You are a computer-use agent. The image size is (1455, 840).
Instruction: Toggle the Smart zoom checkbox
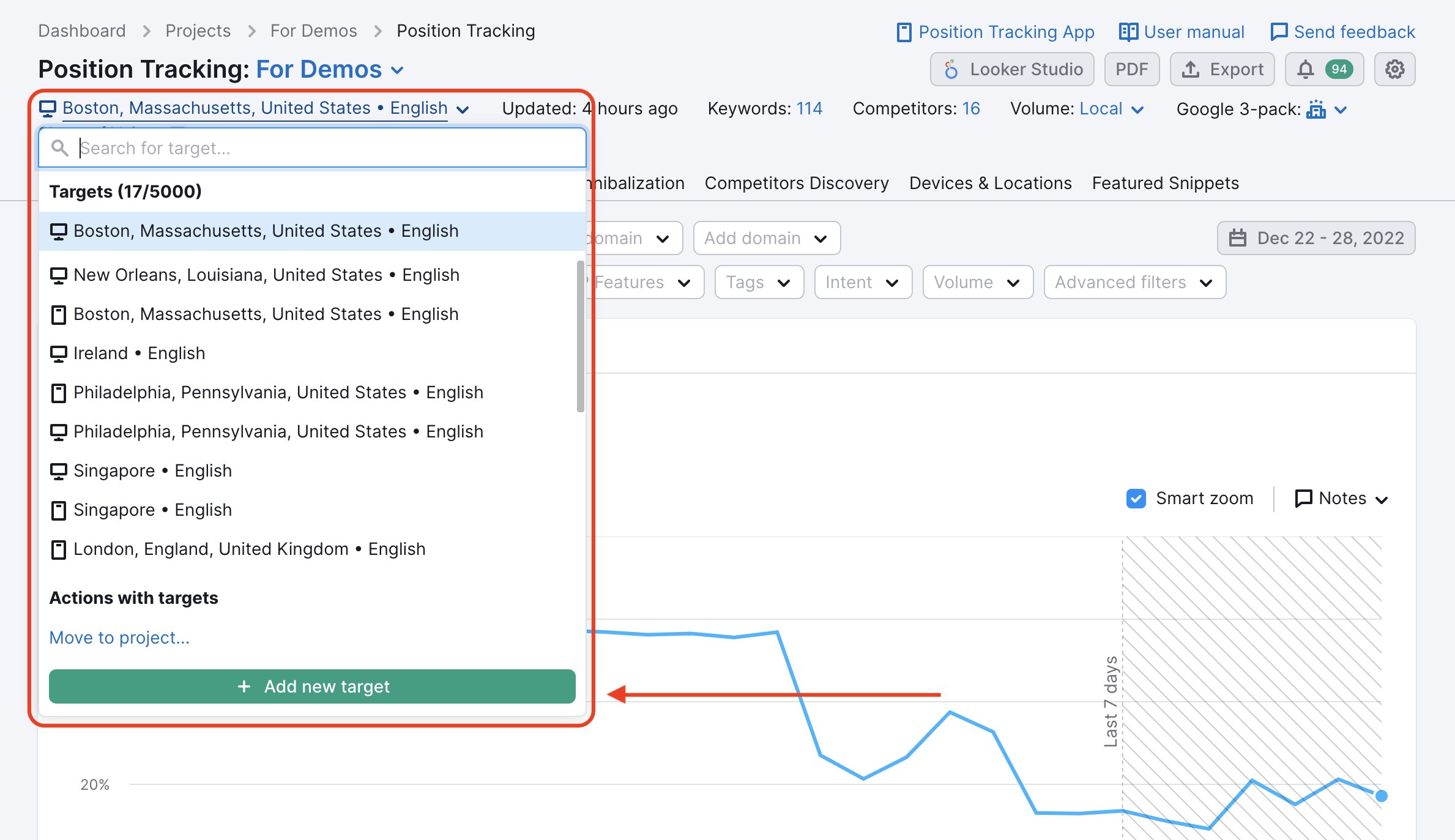[x=1136, y=499]
